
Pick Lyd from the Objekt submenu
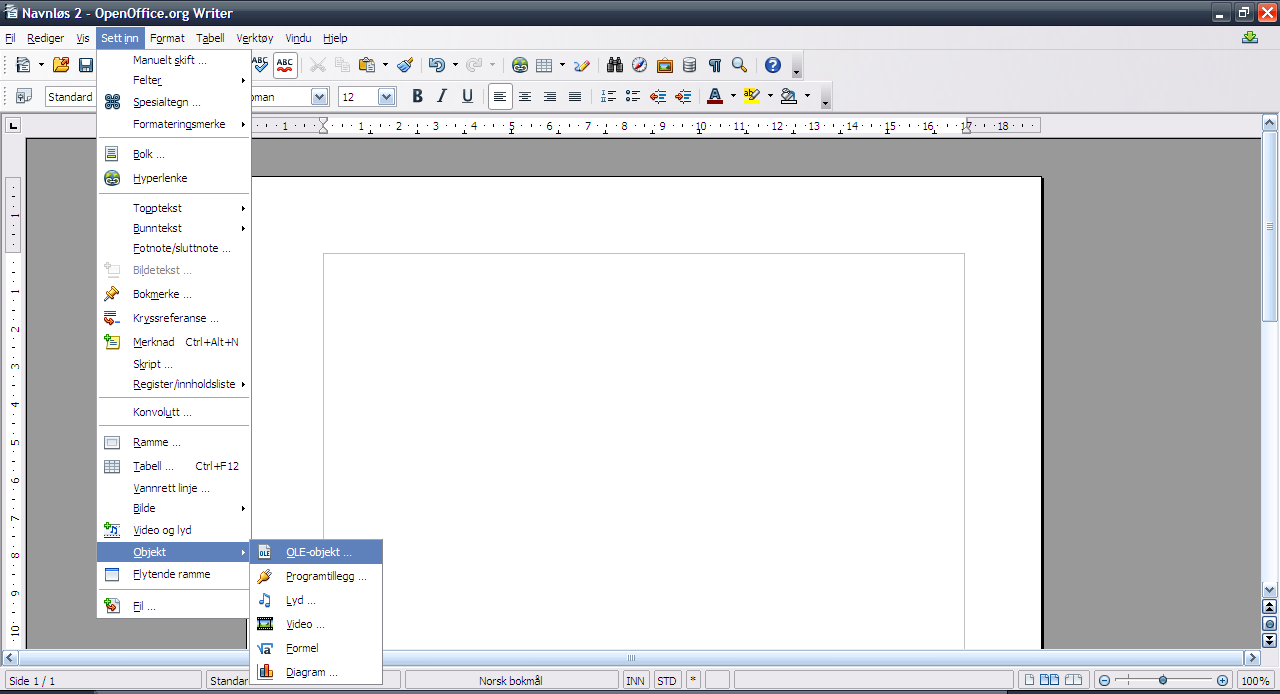pos(316,600)
